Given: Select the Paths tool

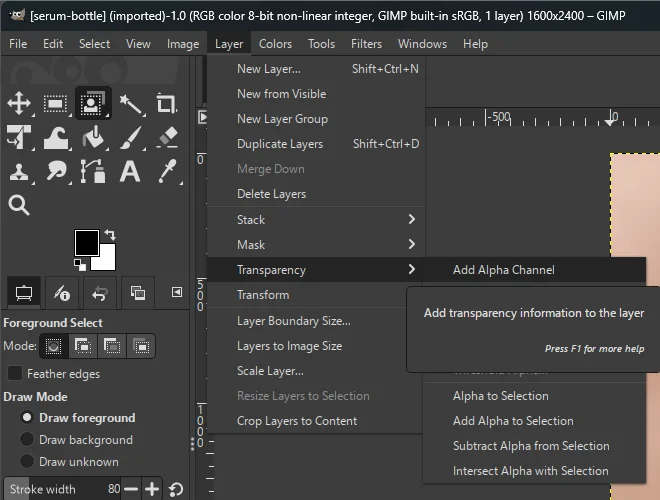Looking at the screenshot, I should pos(93,172).
